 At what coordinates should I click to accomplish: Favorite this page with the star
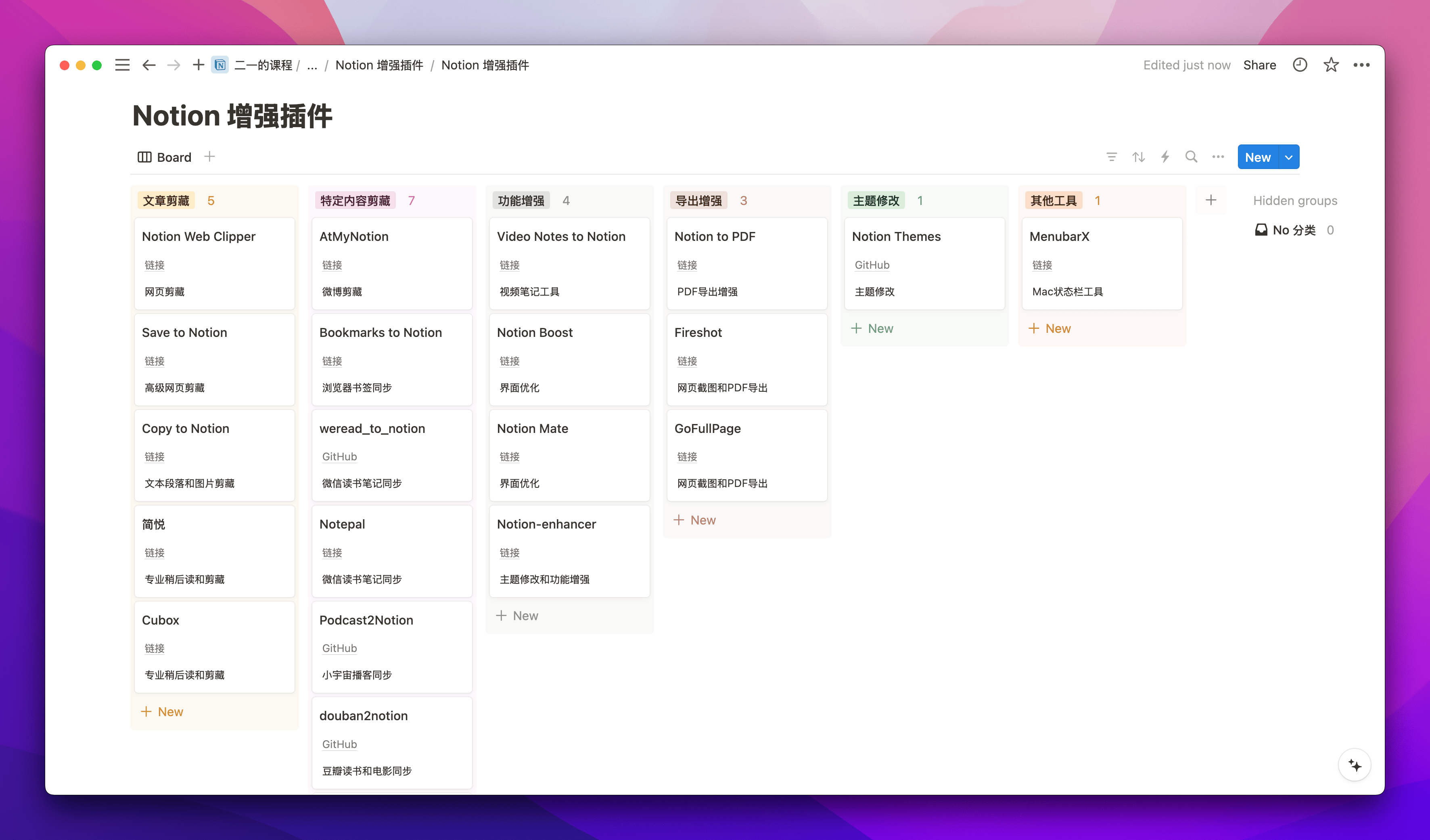1331,65
